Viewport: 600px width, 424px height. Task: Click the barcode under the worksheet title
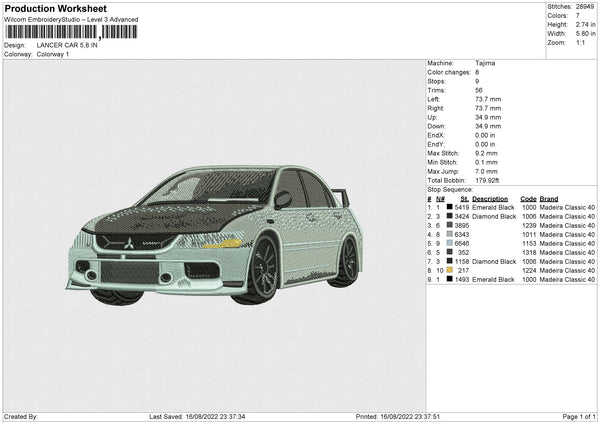(x=71, y=32)
